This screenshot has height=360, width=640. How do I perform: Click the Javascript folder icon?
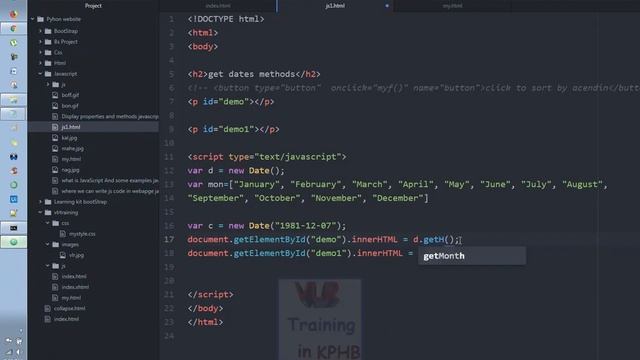(x=48, y=74)
